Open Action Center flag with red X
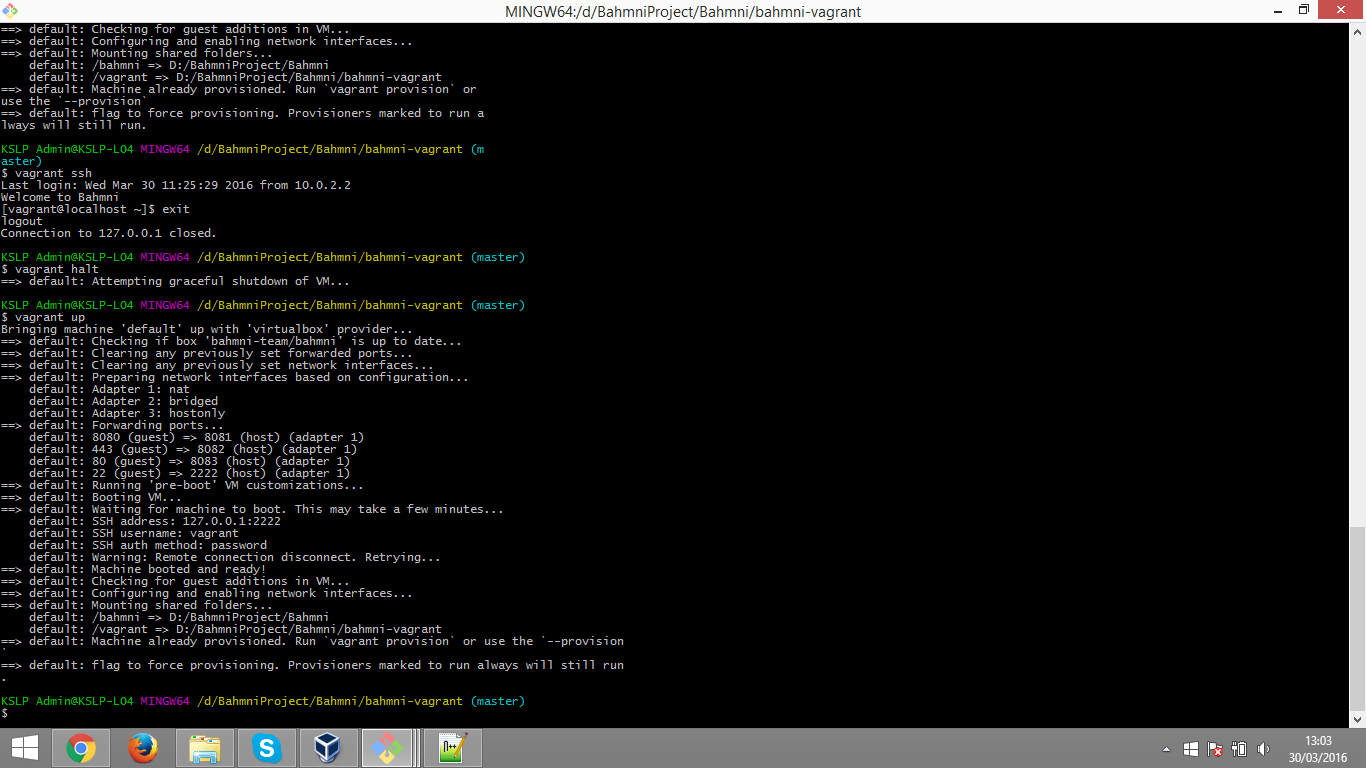The image size is (1366, 768). (1215, 749)
